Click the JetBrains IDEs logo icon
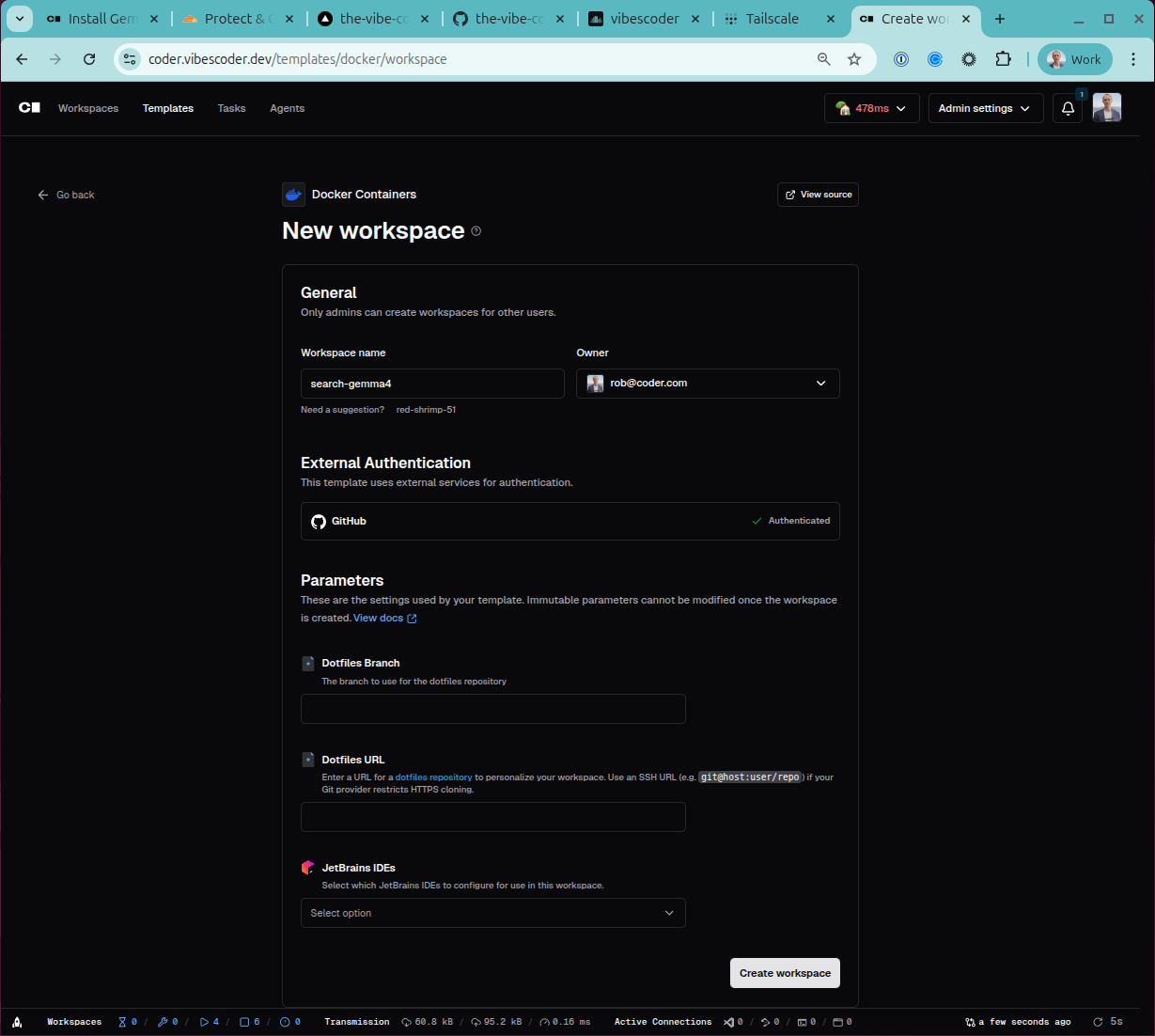 (x=308, y=868)
